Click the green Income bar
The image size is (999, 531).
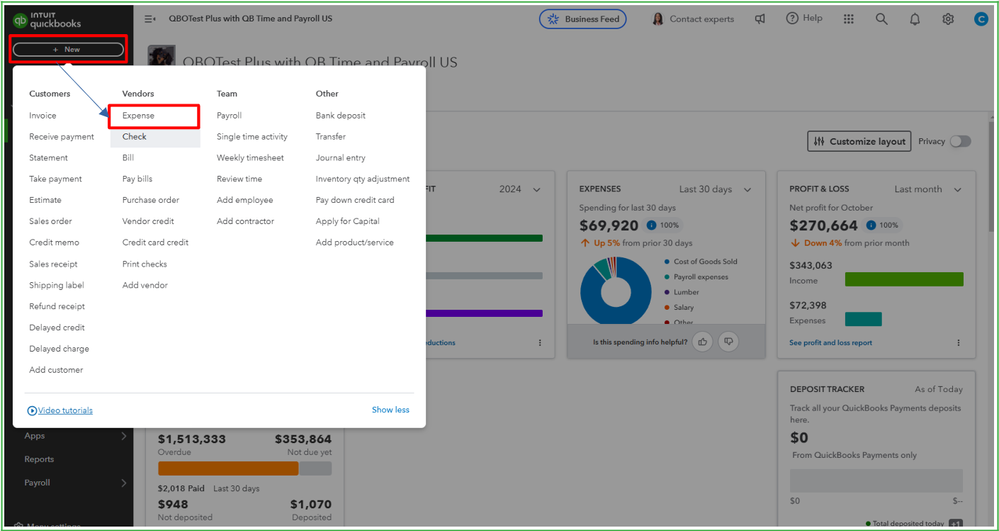click(904, 279)
